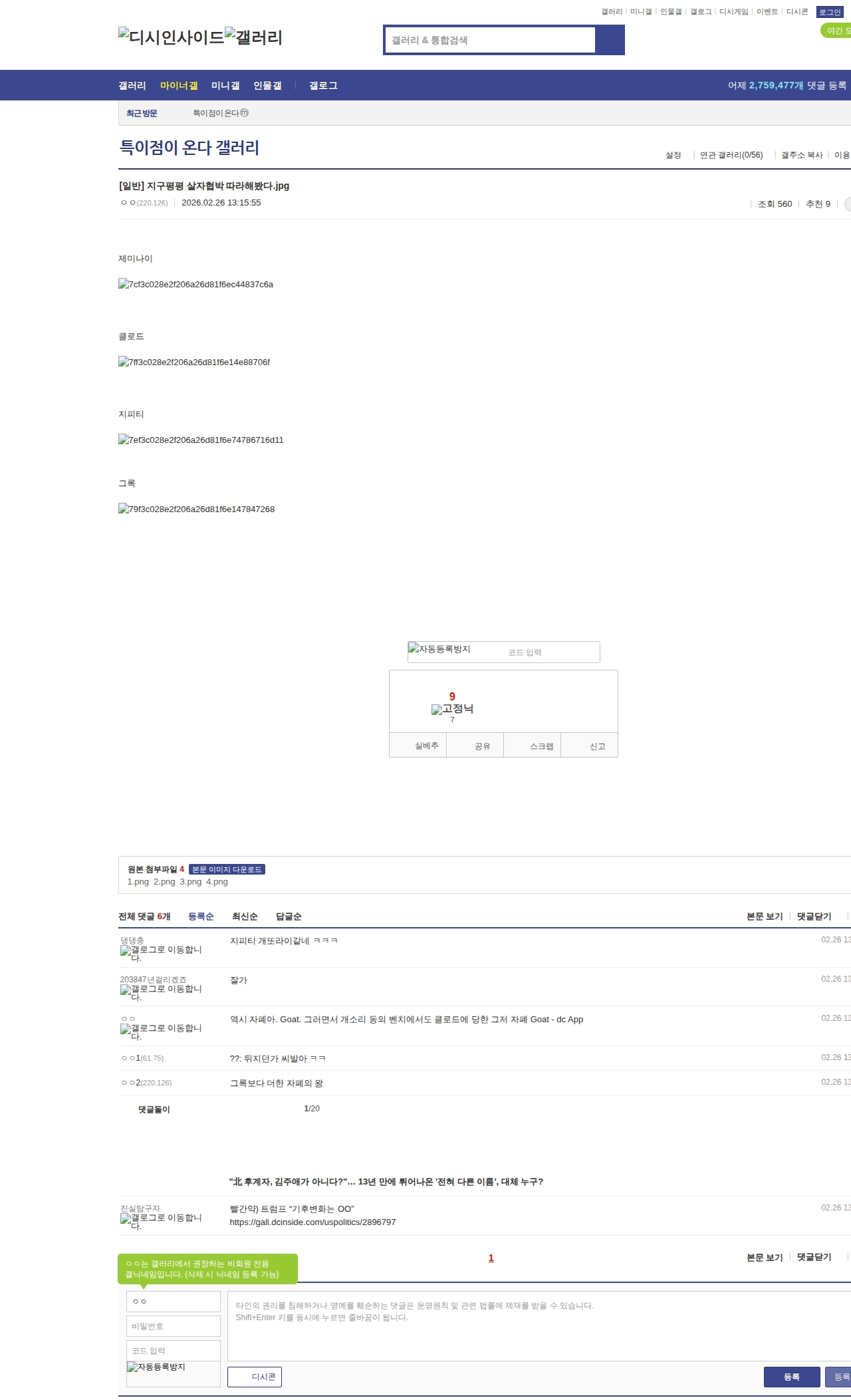This screenshot has height=1400, width=851.
Task: Open the 지피티 post image
Action: pyautogui.click(x=201, y=440)
